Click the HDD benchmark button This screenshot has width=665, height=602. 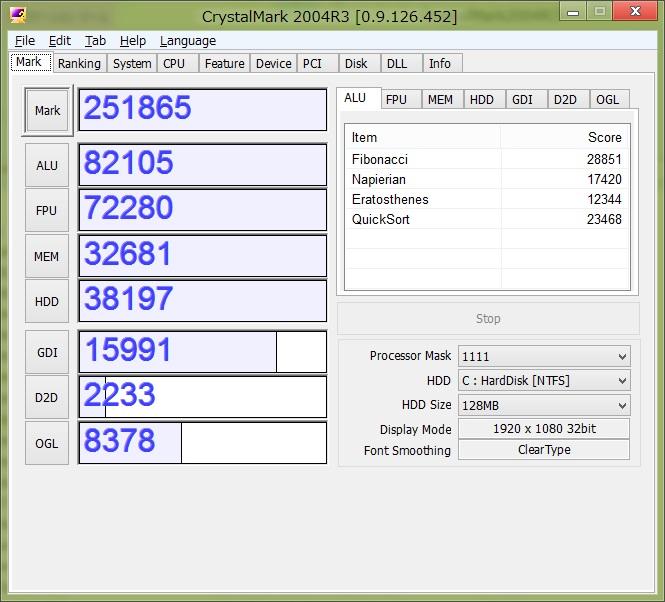click(x=47, y=301)
